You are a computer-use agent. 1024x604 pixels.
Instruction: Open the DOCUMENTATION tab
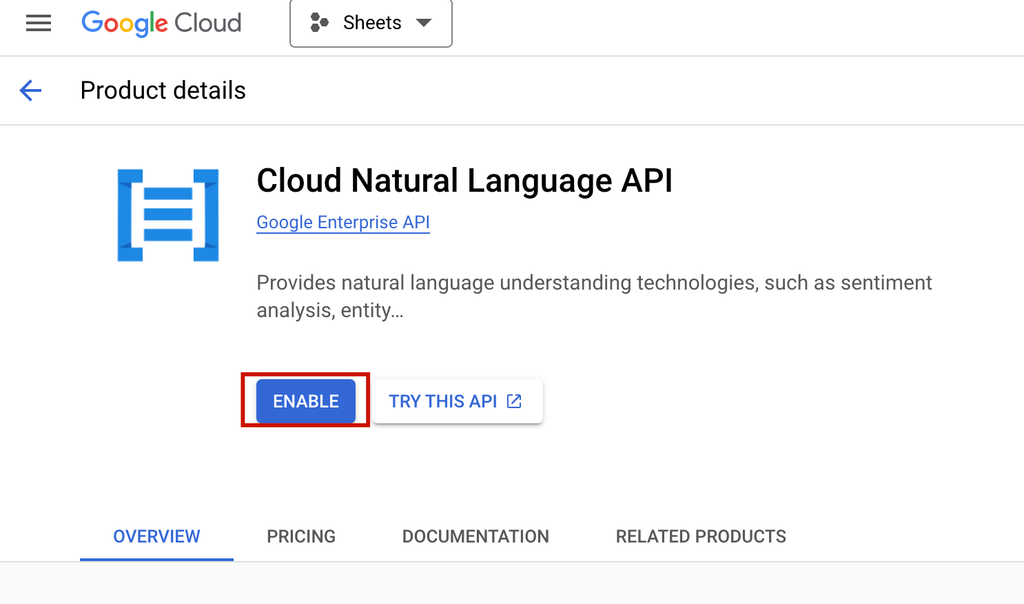pyautogui.click(x=475, y=536)
